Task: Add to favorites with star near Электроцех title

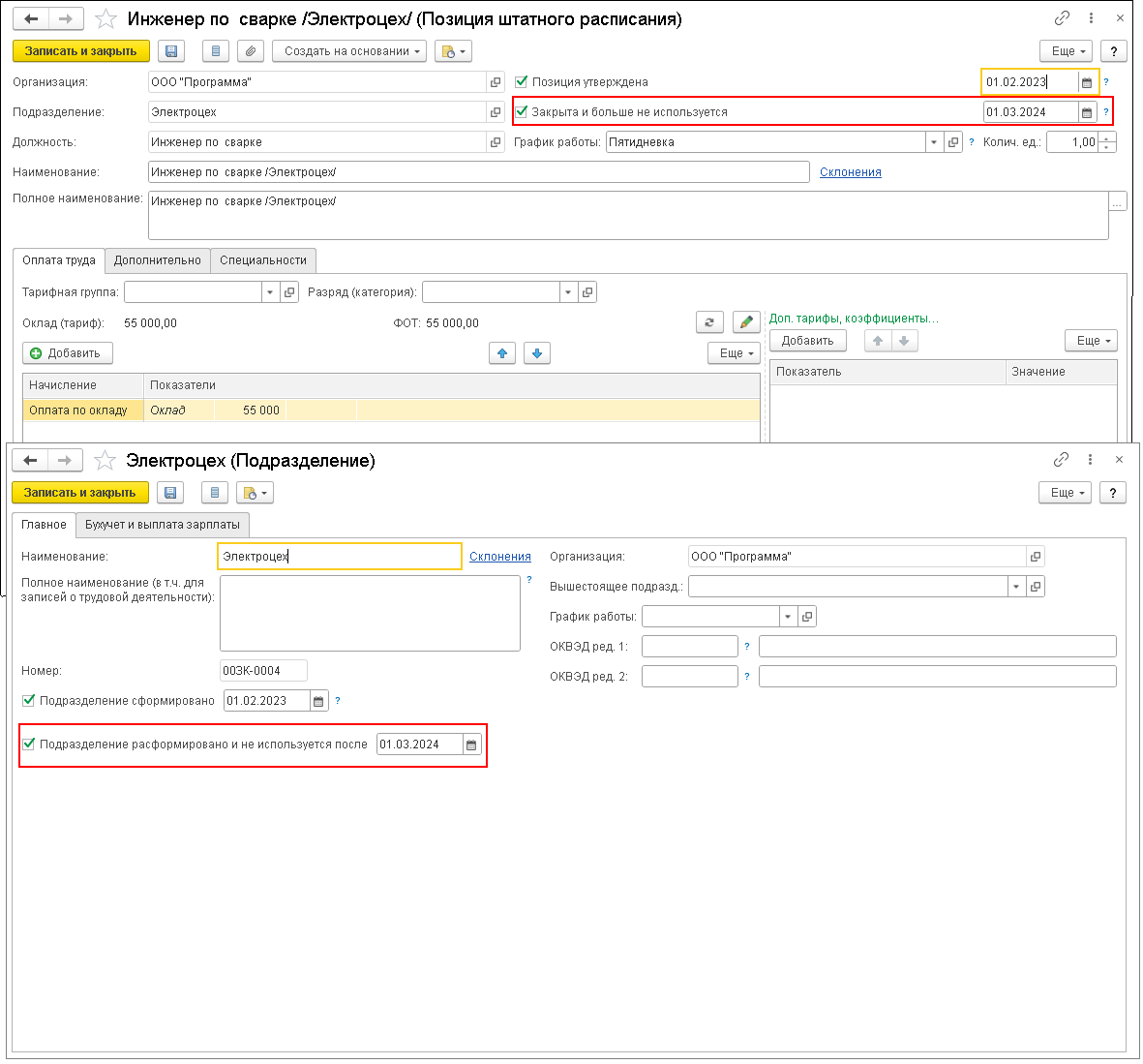Action: (x=105, y=461)
